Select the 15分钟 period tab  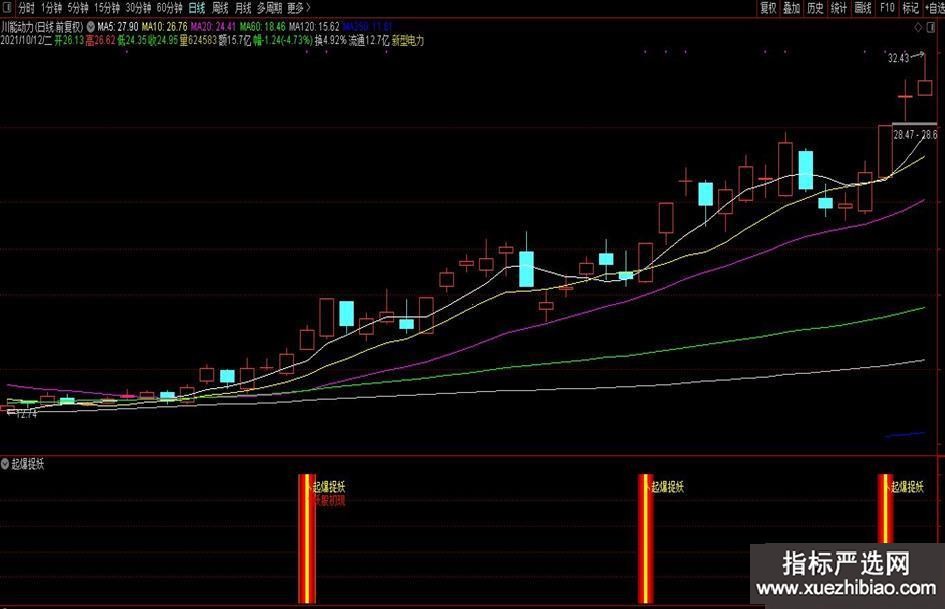click(107, 8)
